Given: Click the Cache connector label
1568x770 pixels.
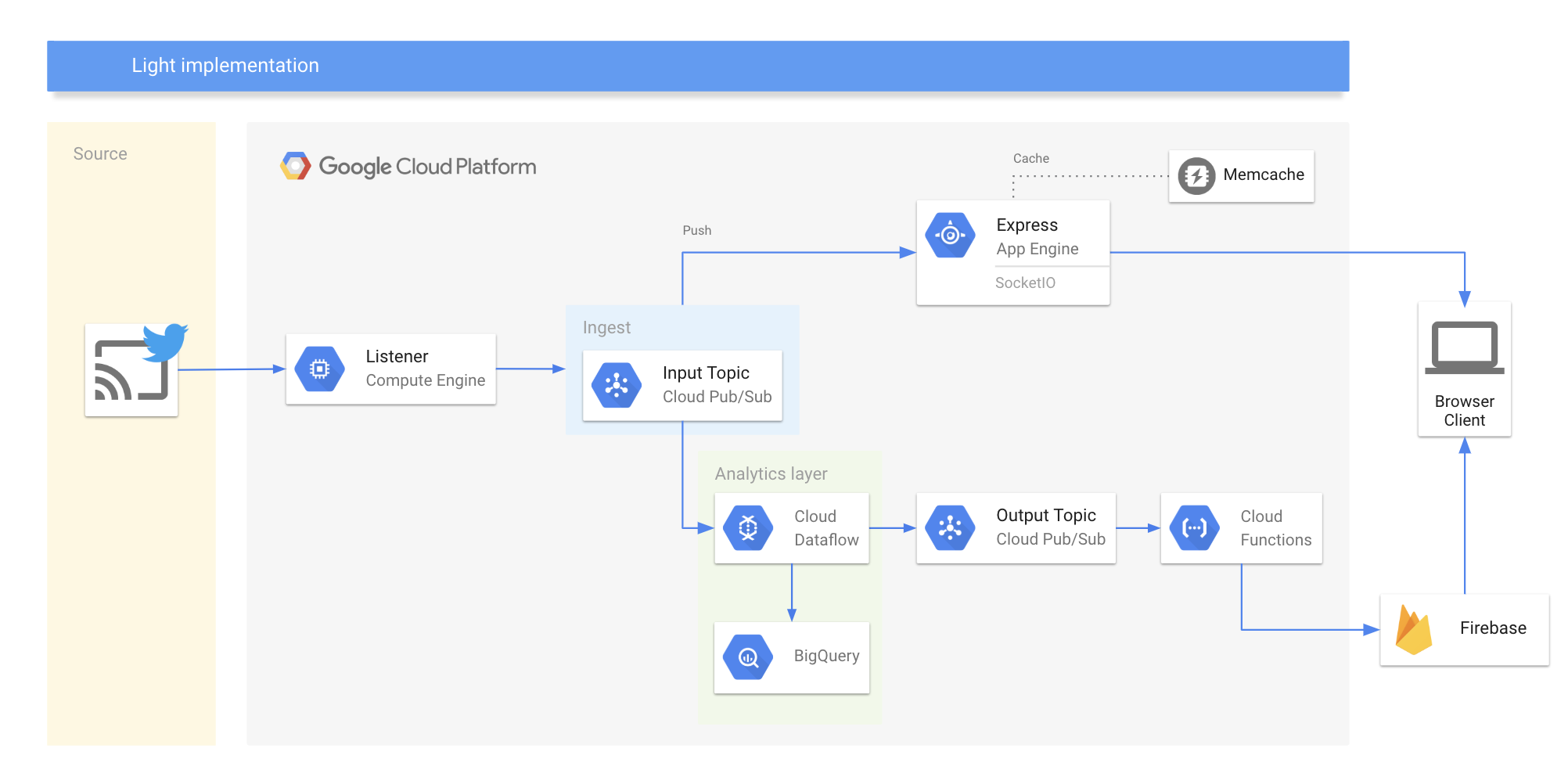Looking at the screenshot, I should (1031, 158).
